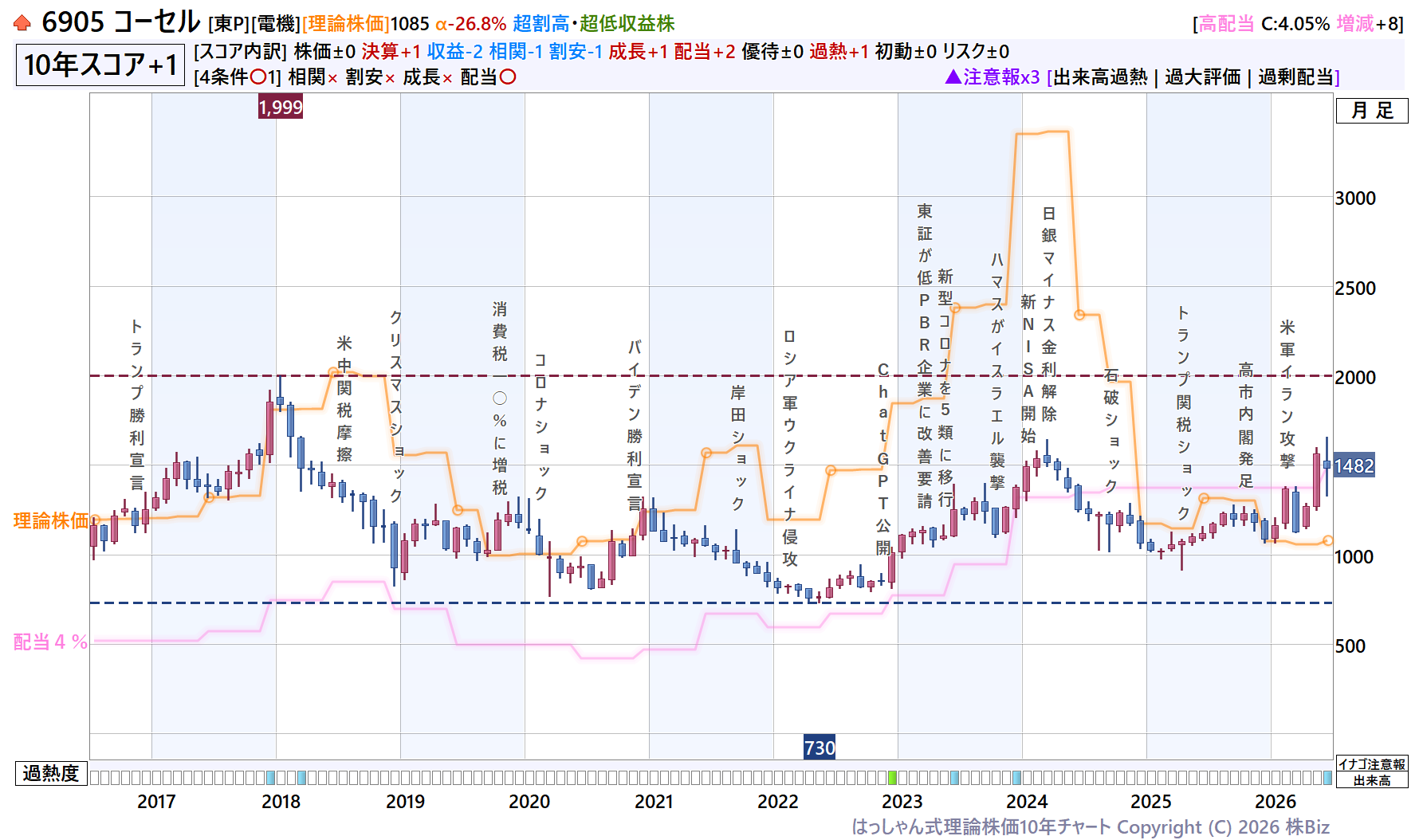Viewport: 1419px width, 840px height.
Task: Click the blue cross mark after 相関
Action: (x=332, y=78)
